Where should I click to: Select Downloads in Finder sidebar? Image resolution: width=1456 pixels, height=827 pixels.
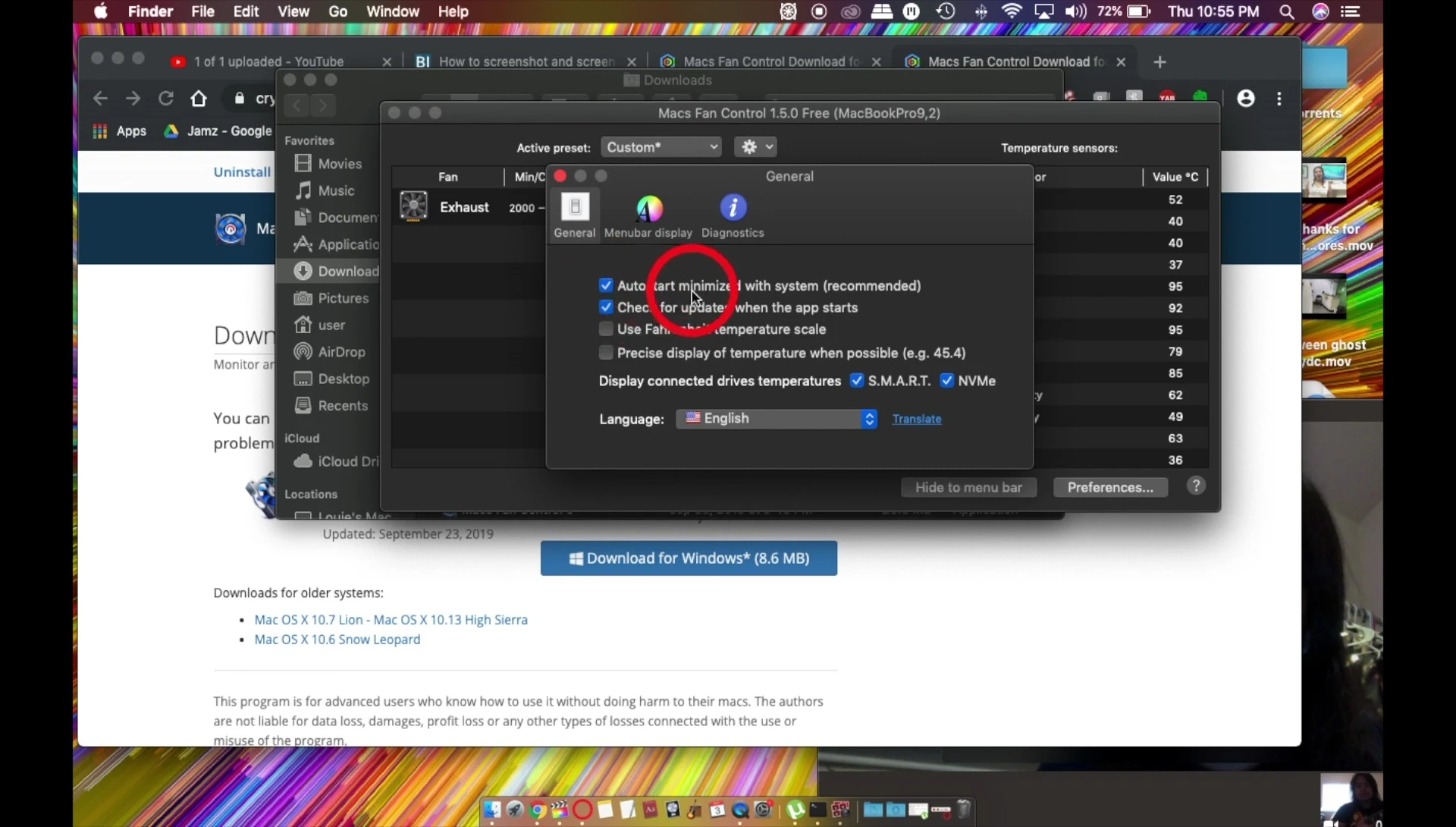(x=328, y=272)
